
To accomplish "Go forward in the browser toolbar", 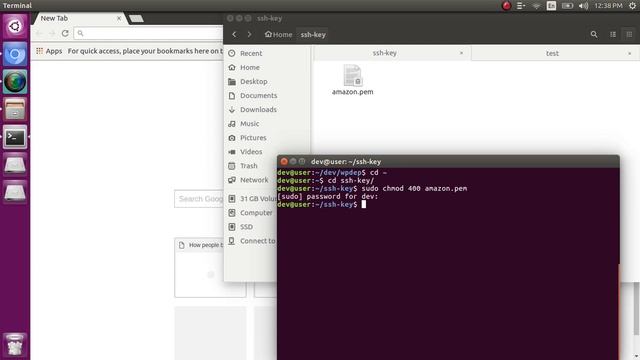I will tap(52, 33).
